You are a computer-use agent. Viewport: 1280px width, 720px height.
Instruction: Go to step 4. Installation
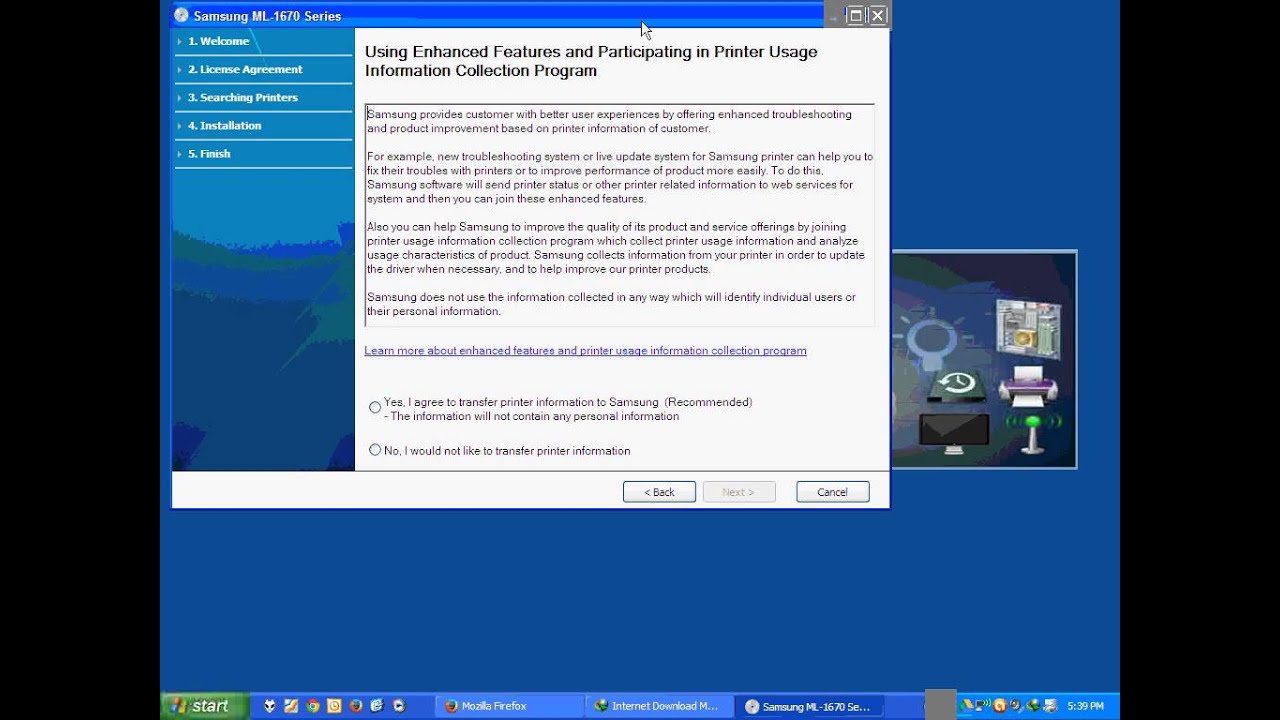point(224,125)
